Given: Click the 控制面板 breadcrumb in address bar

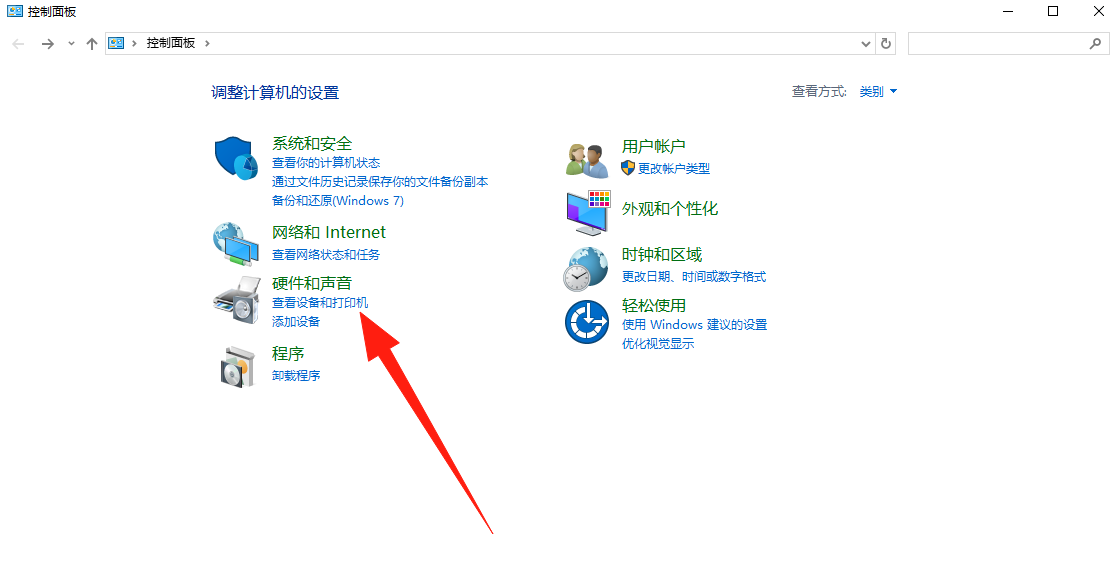Looking at the screenshot, I should 171,44.
